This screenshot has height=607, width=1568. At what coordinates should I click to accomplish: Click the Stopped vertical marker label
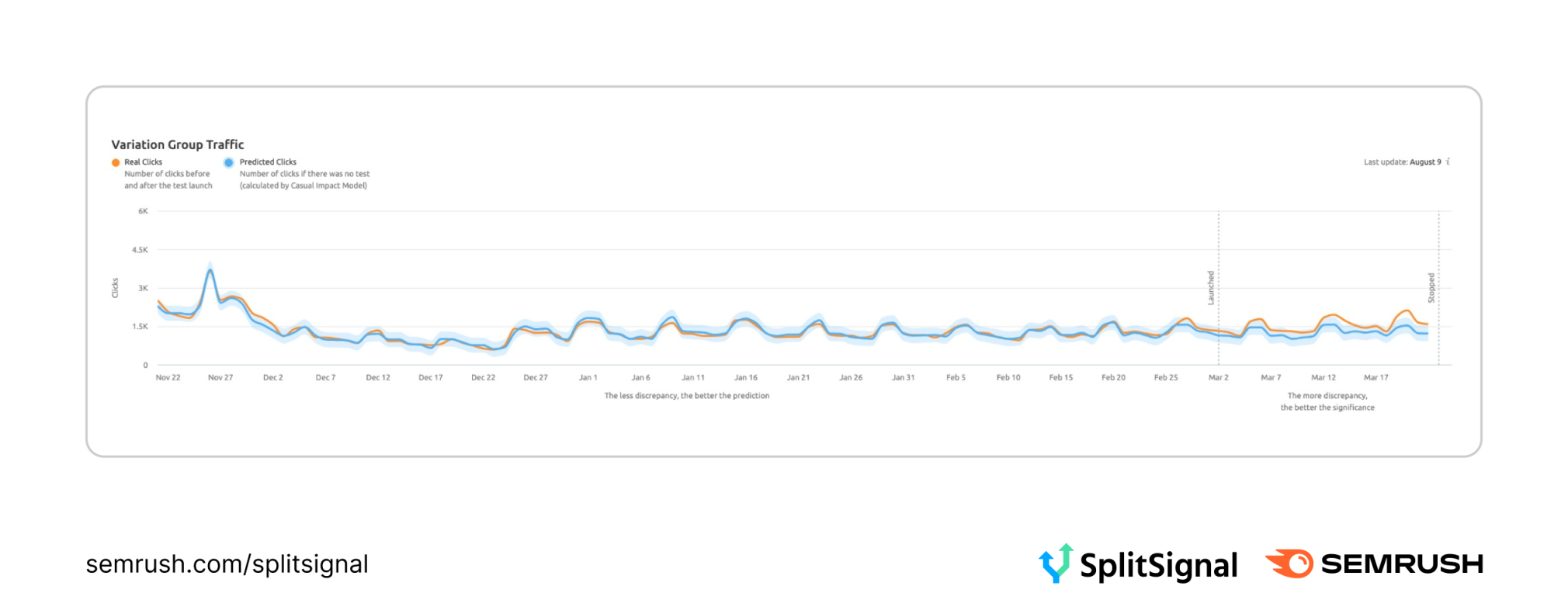coord(1431,288)
